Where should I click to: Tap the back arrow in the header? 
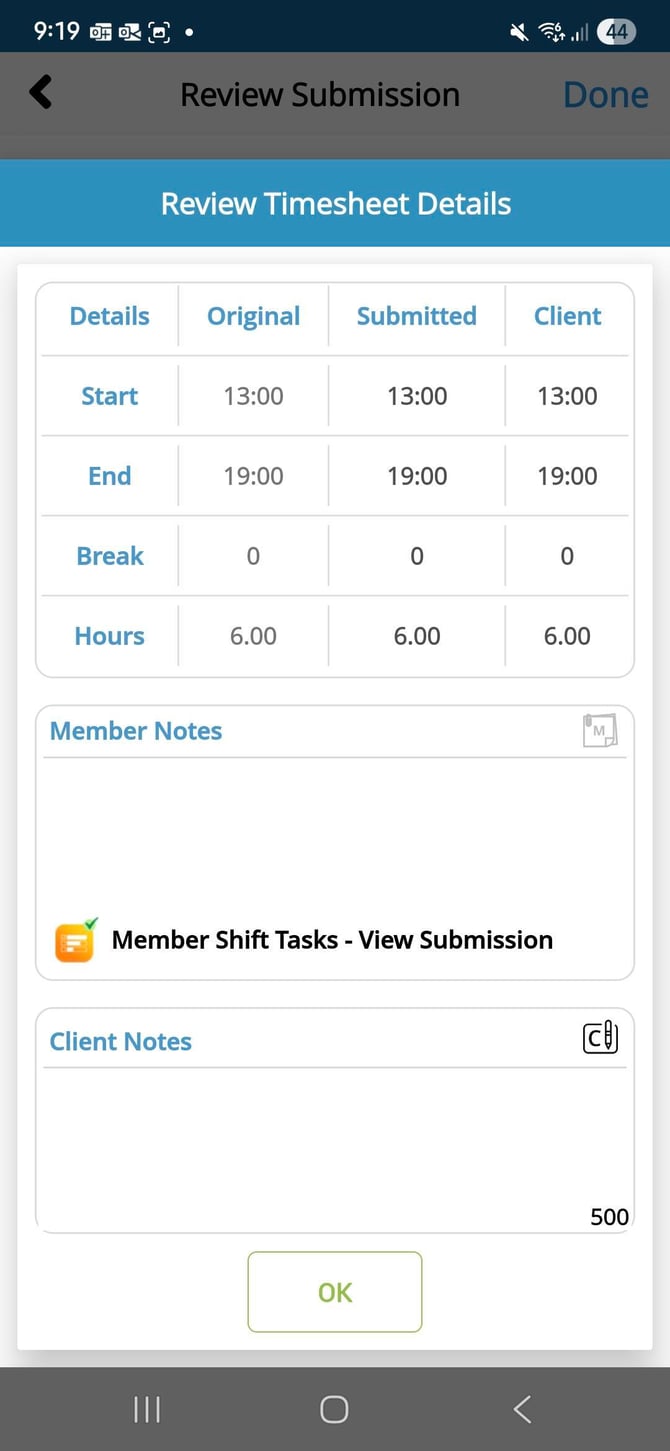click(x=41, y=93)
